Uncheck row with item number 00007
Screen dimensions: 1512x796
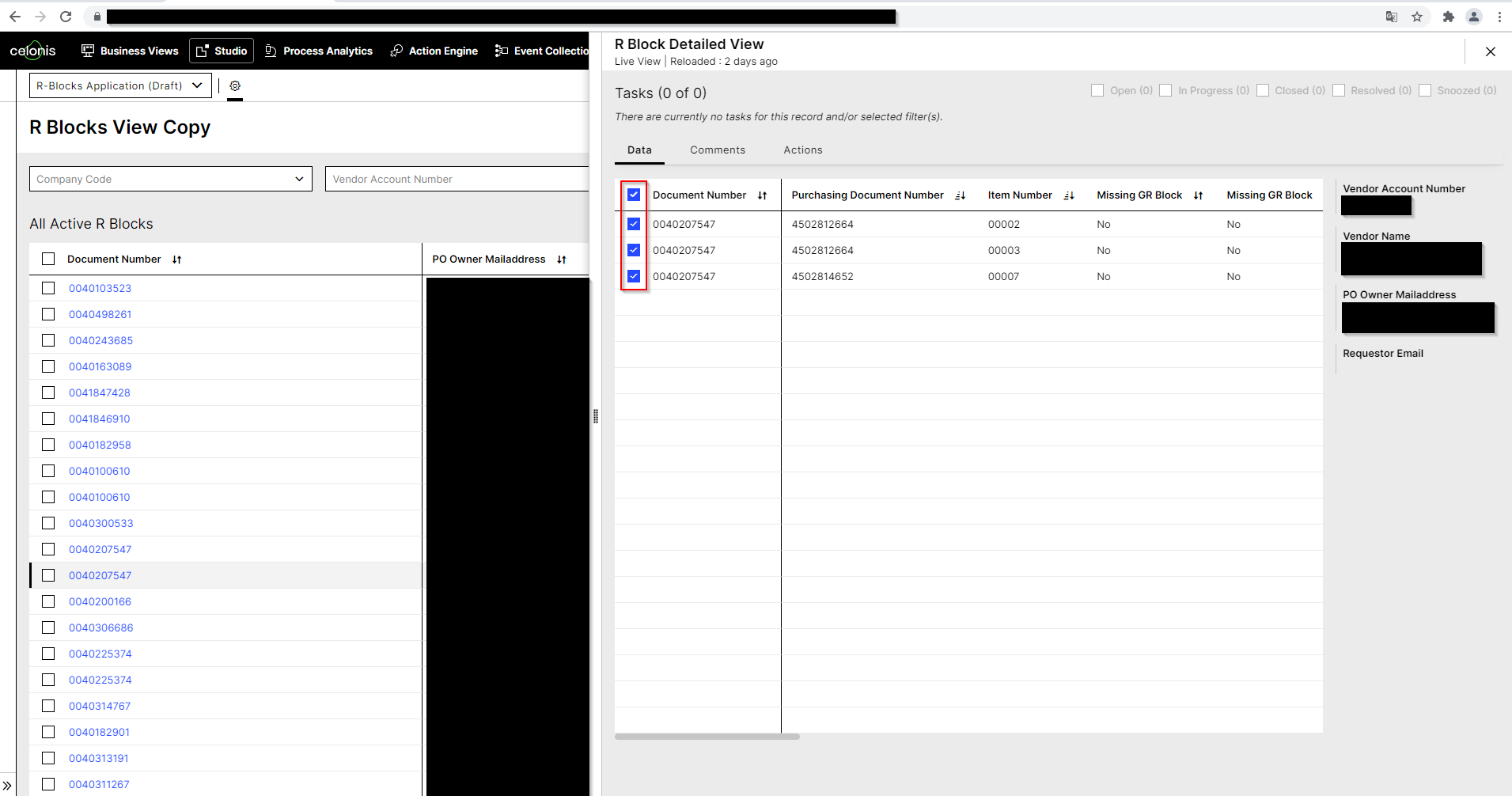click(x=634, y=276)
